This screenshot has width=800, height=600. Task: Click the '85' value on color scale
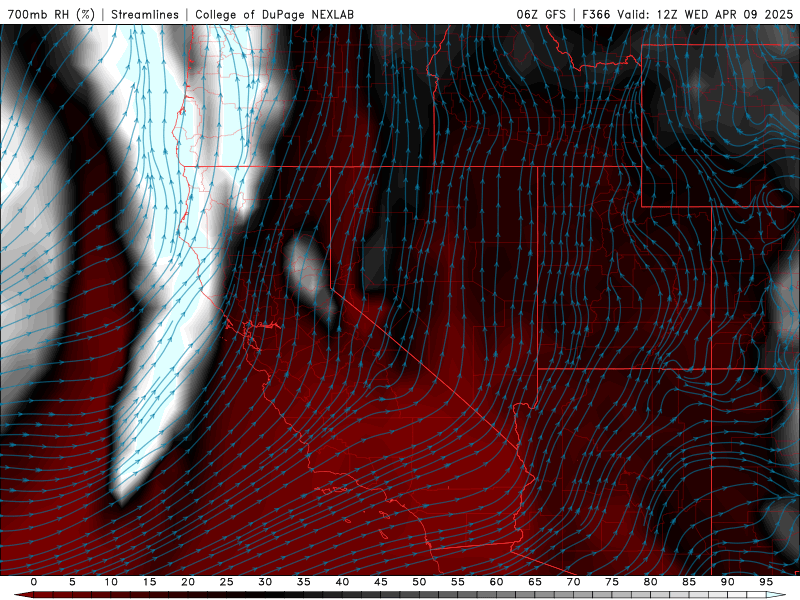(689, 582)
